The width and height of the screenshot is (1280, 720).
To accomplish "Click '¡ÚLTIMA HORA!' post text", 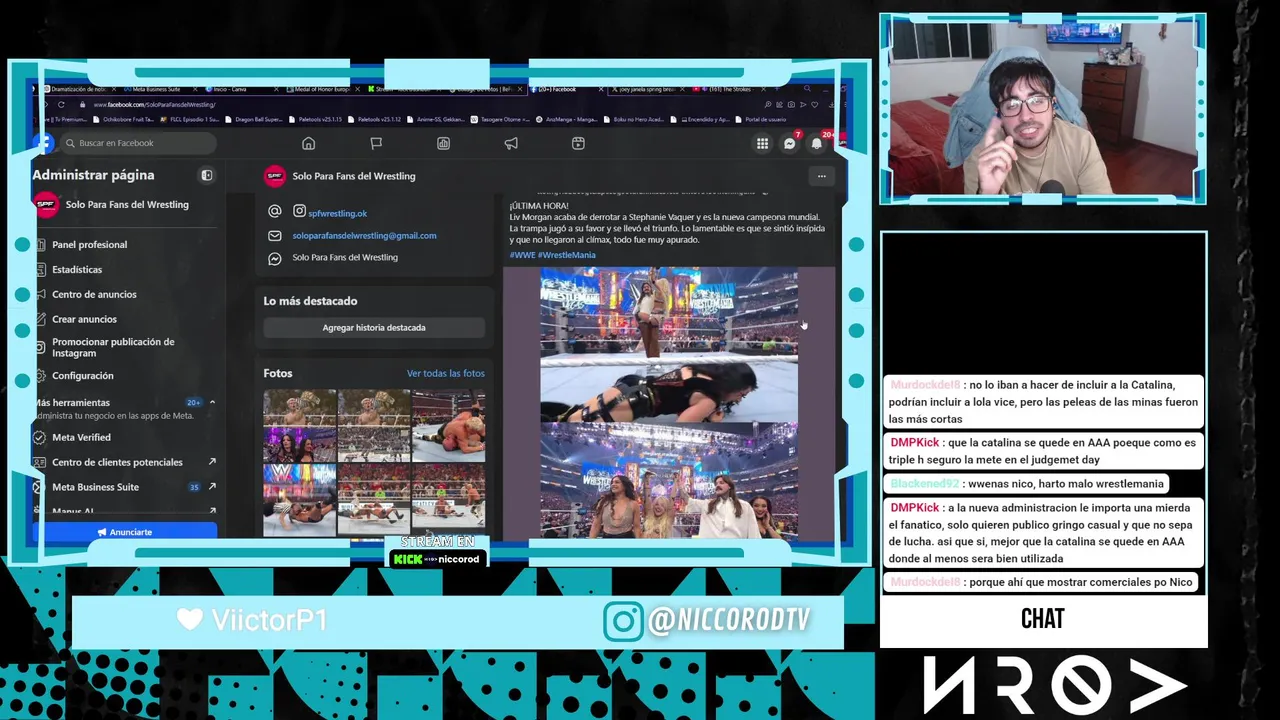I will point(539,206).
